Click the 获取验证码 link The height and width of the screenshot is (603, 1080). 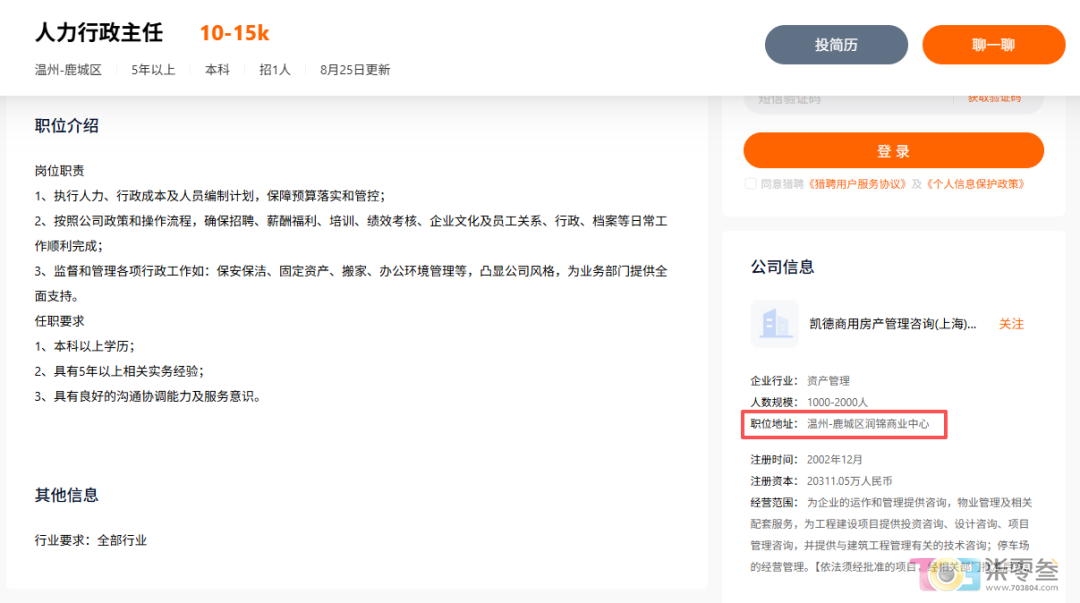(995, 99)
